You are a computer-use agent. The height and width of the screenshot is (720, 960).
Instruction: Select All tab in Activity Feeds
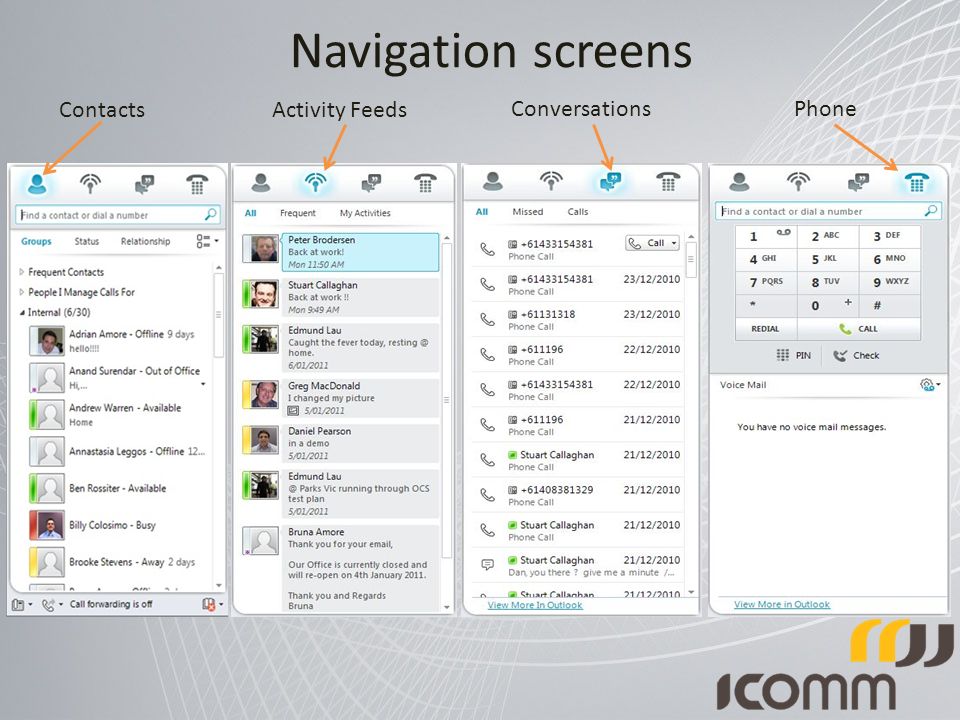coord(250,213)
